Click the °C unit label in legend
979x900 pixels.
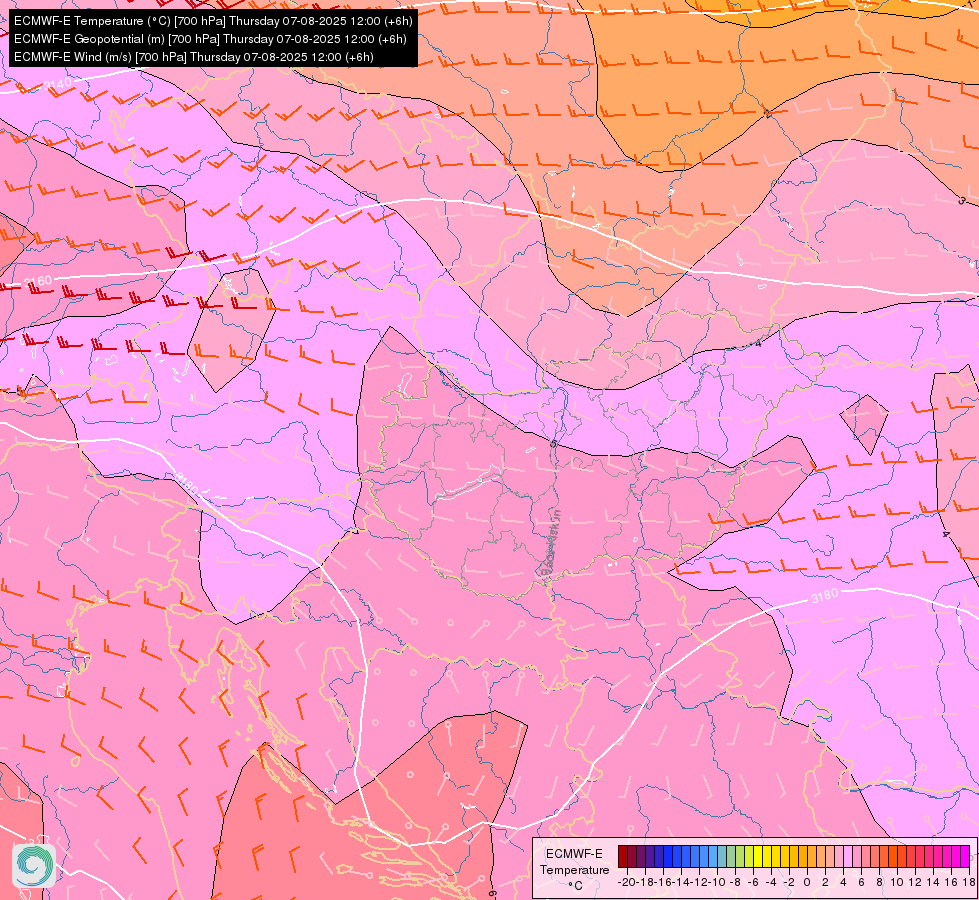tap(576, 886)
